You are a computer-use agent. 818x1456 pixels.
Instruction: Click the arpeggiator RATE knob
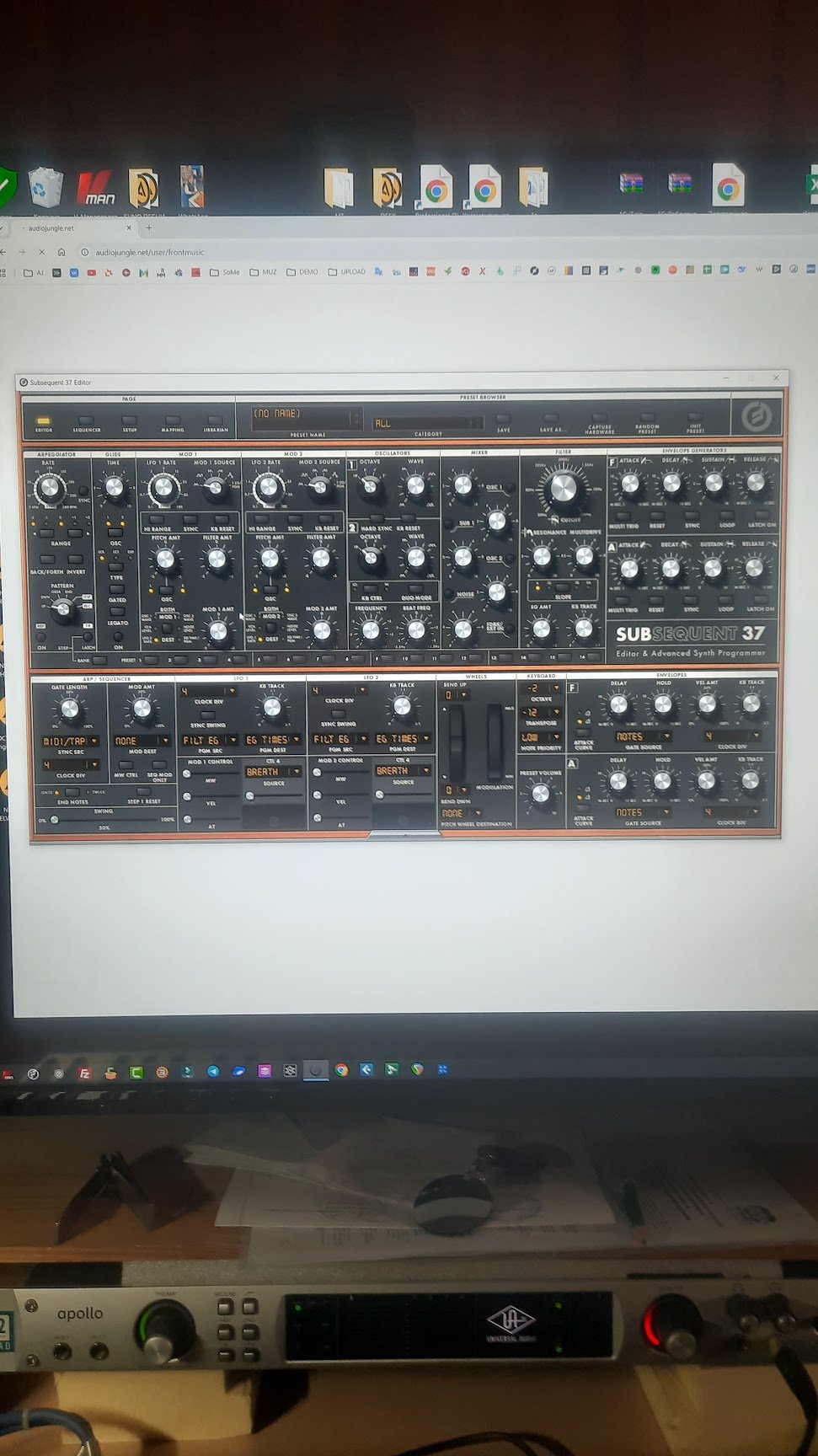(x=49, y=487)
